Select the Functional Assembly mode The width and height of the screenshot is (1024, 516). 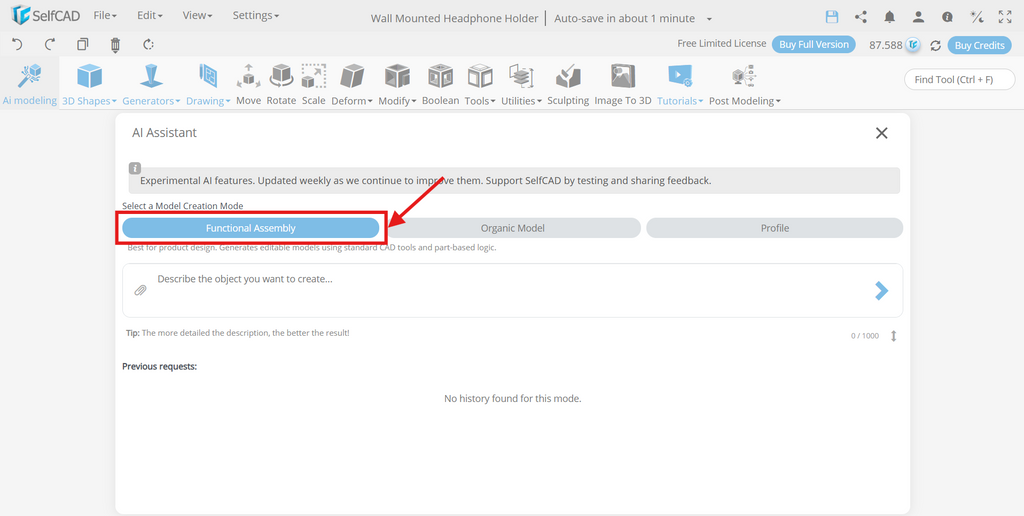click(x=251, y=228)
